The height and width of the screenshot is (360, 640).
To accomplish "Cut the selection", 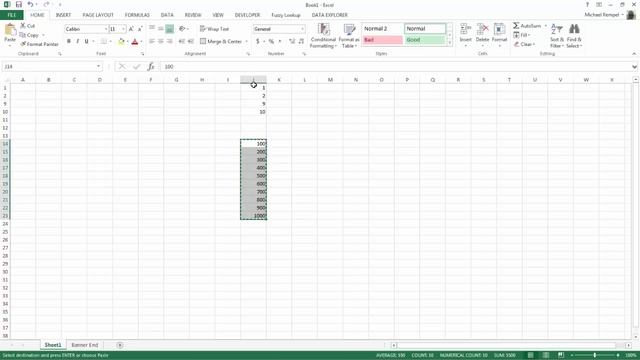I will pyautogui.click(x=28, y=26).
